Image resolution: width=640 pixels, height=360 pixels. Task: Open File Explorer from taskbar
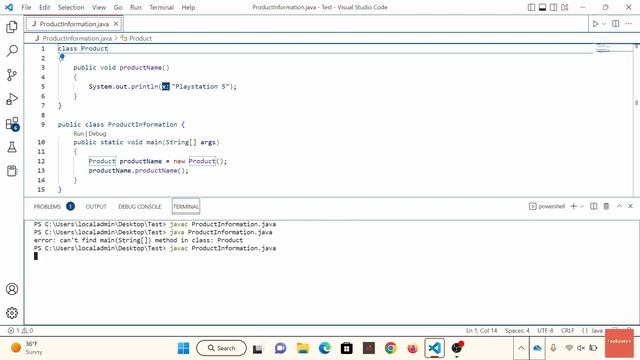click(x=303, y=348)
